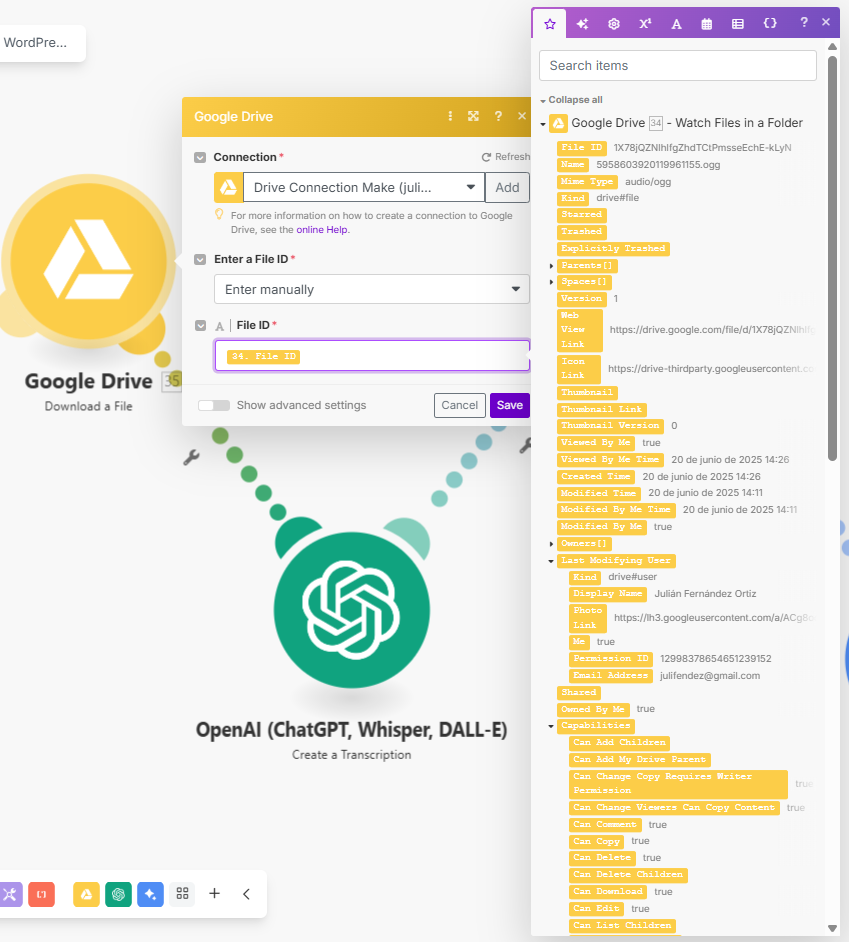The height and width of the screenshot is (942, 849).
Task: Open custom variables braces tab
Action: tap(770, 23)
